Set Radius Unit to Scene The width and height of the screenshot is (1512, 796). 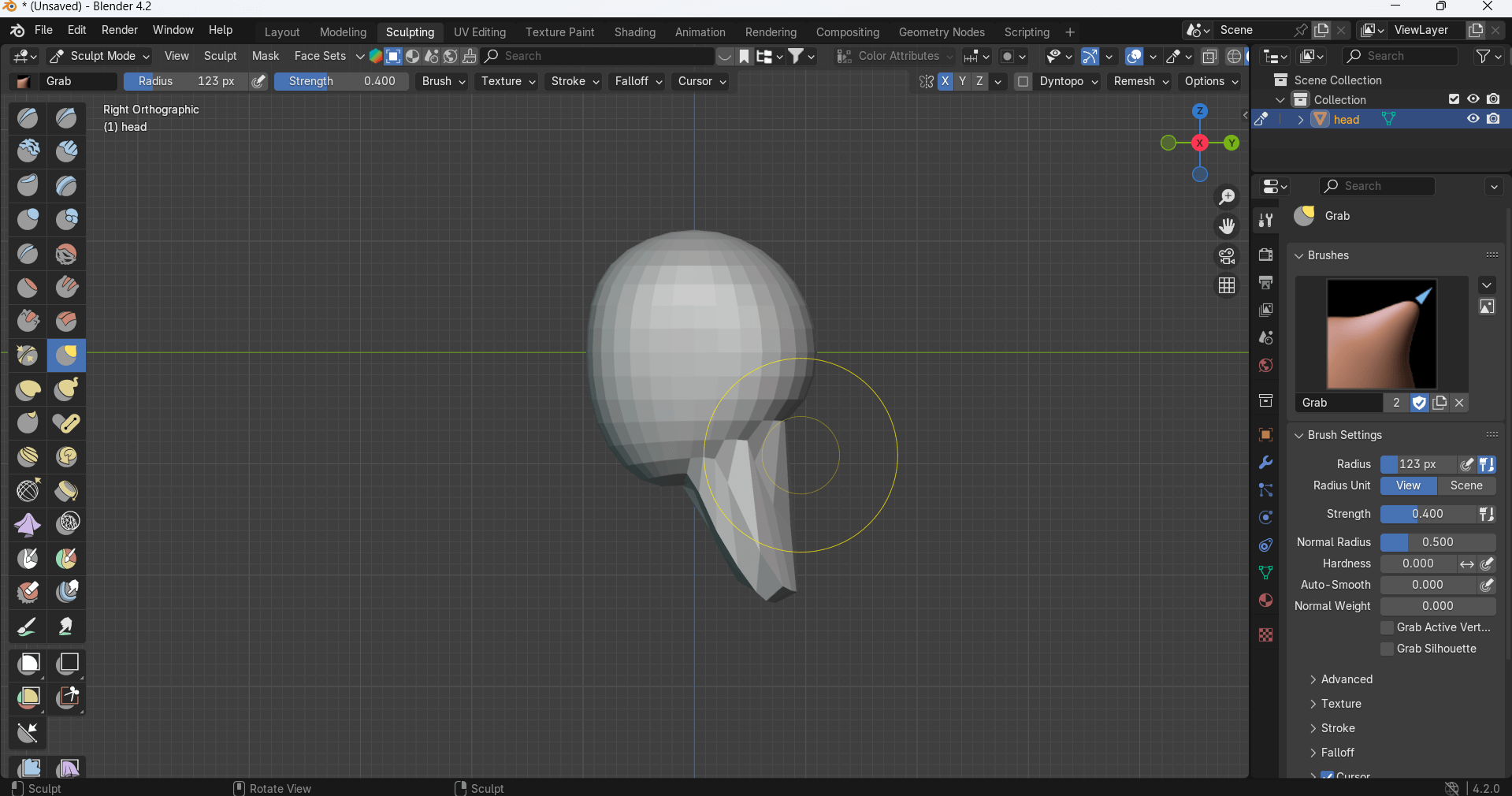[x=1466, y=485]
